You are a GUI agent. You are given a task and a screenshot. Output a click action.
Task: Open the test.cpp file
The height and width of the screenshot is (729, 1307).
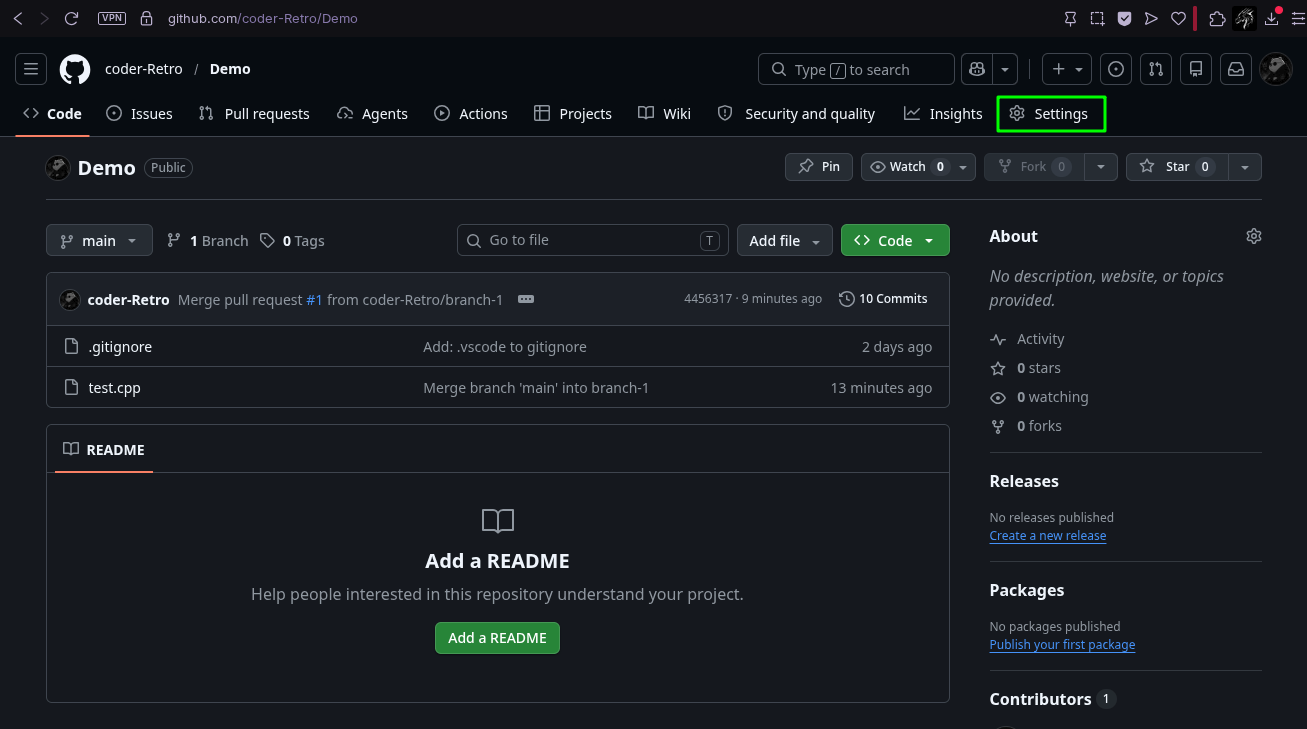click(114, 388)
